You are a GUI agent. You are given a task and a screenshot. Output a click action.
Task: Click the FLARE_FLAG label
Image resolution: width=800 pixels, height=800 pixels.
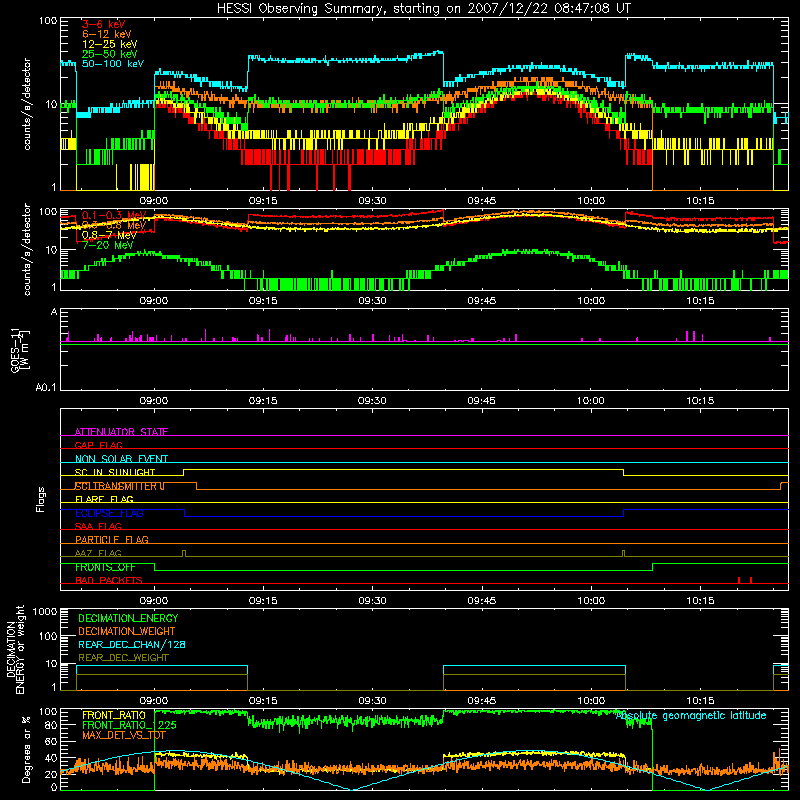pyautogui.click(x=104, y=499)
